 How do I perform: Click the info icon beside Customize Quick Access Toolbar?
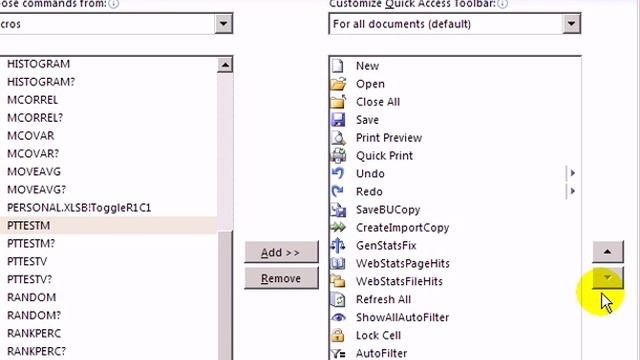tap(502, 4)
